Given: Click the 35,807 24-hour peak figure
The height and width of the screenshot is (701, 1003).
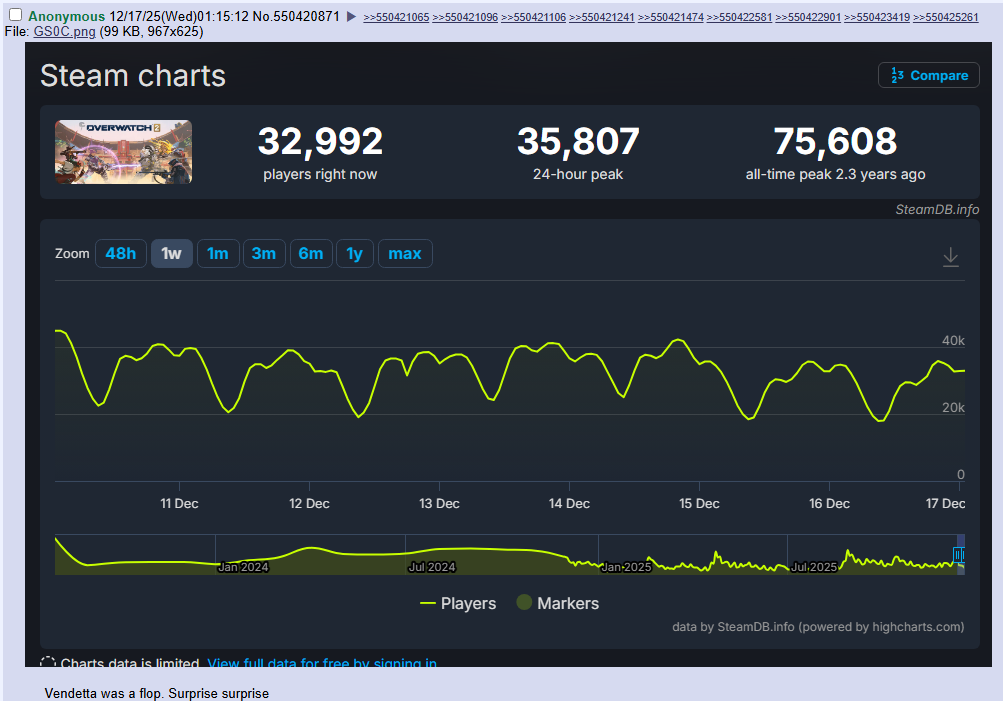Looking at the screenshot, I should [x=578, y=141].
